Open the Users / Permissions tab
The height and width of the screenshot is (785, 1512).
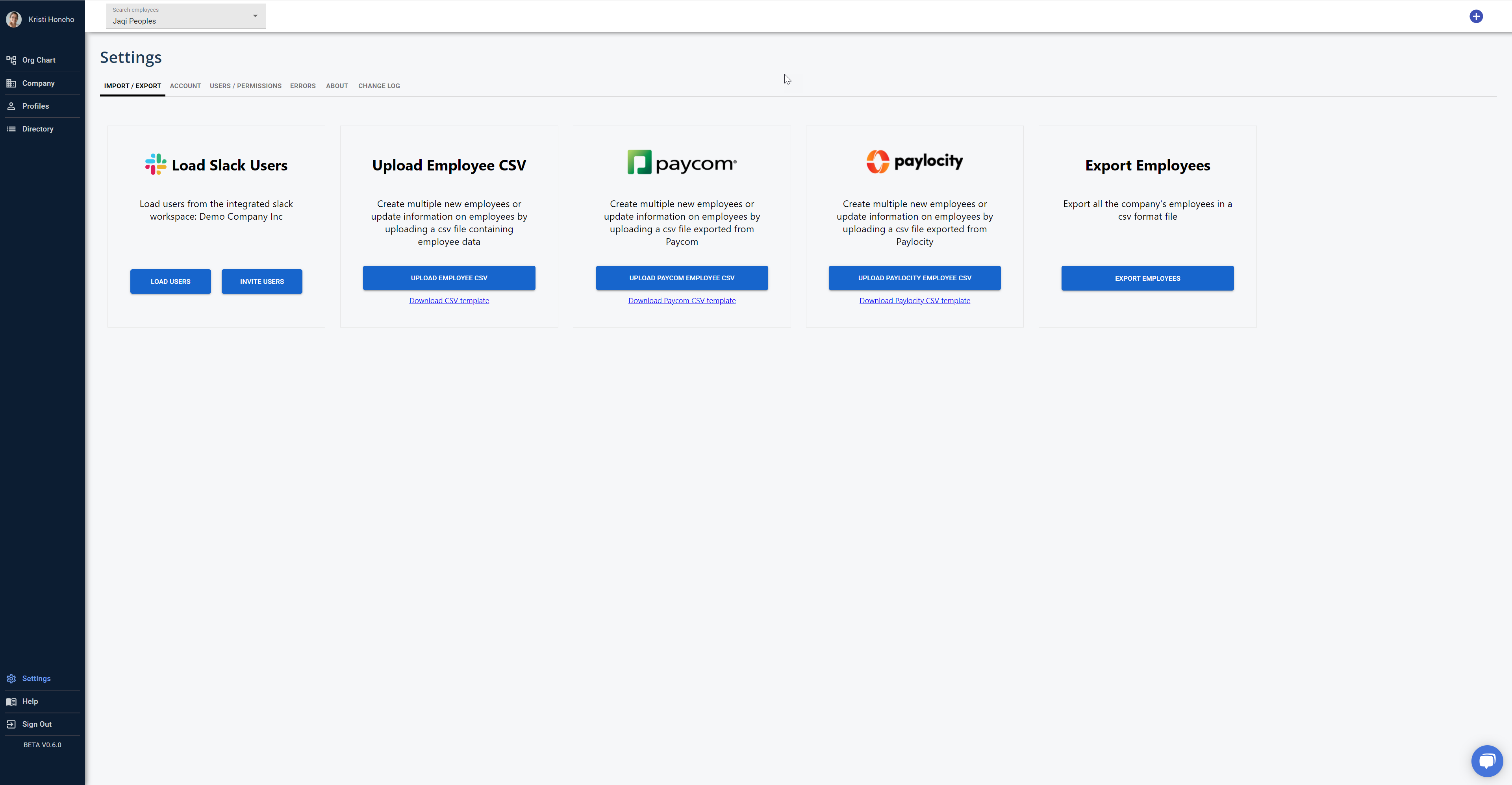tap(245, 86)
